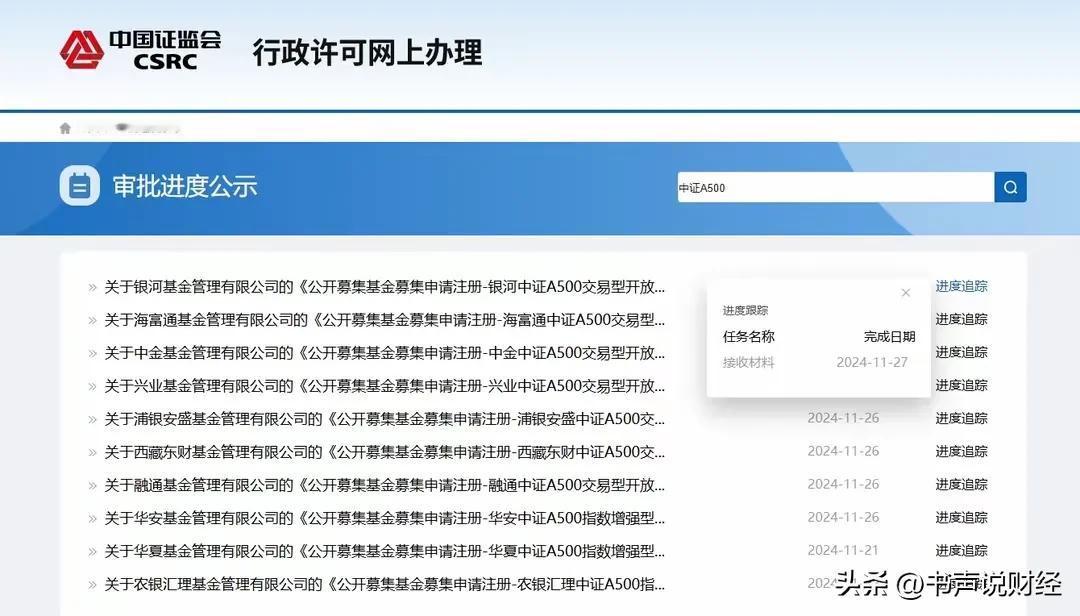Image resolution: width=1080 pixels, height=616 pixels.
Task: Click 进度追踪 for 华安基金 row
Action: (x=962, y=517)
